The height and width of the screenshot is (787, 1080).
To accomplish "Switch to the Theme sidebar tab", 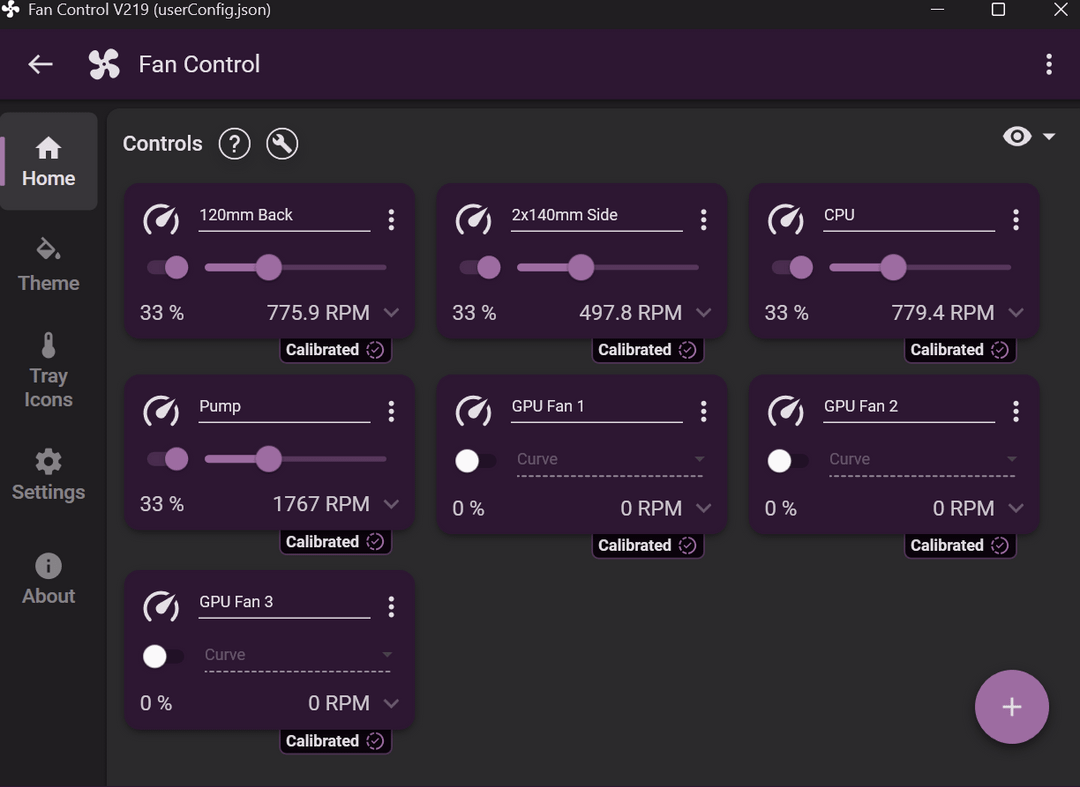I will tap(48, 266).
